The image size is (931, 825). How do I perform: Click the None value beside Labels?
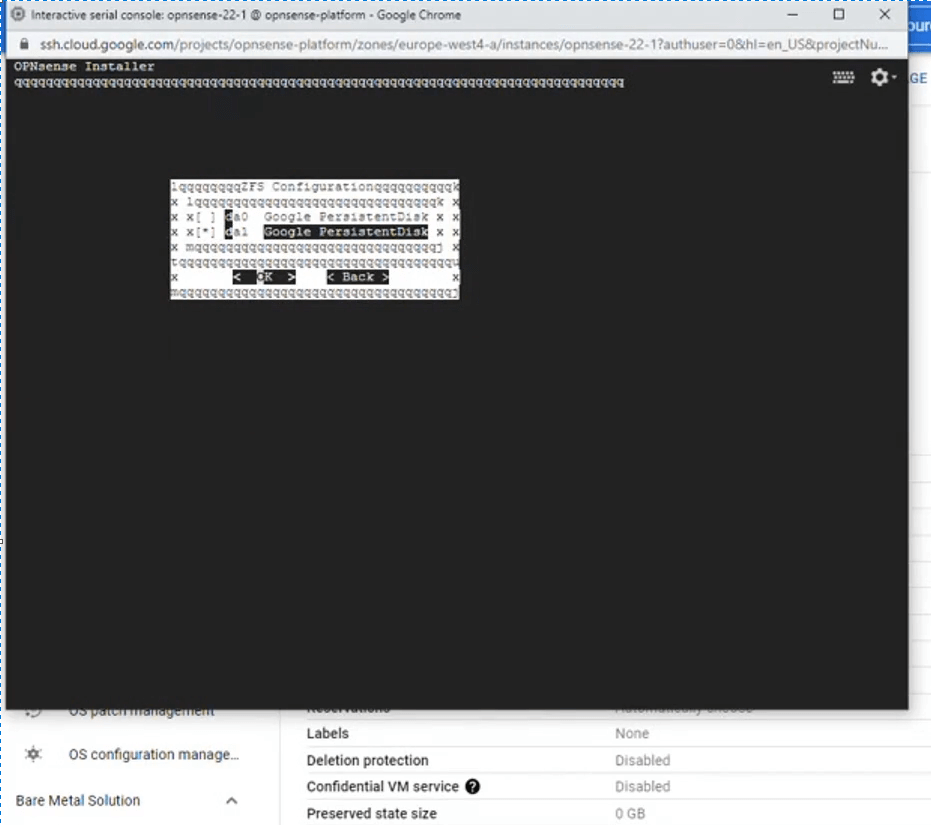click(x=632, y=734)
